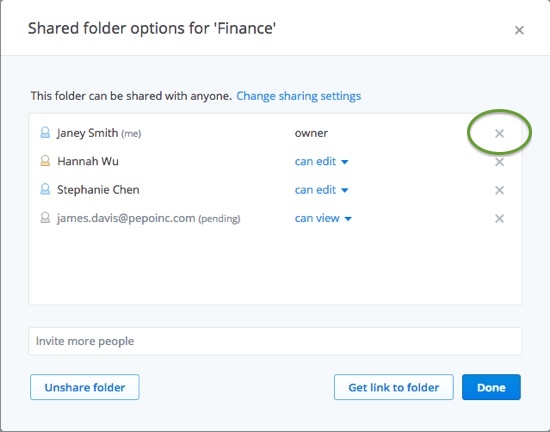
Task: Remove Janey Smith from the folder
Action: [499, 133]
